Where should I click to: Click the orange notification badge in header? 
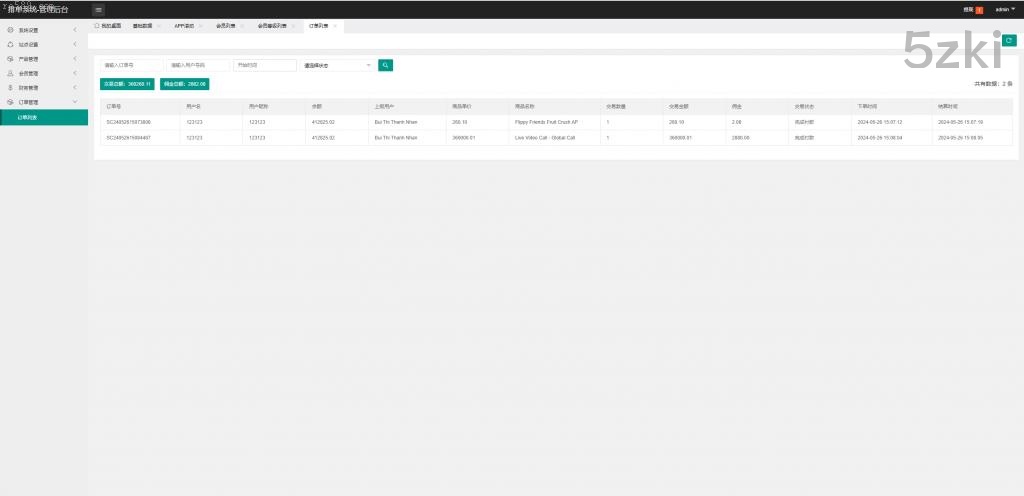pyautogui.click(x=979, y=9)
